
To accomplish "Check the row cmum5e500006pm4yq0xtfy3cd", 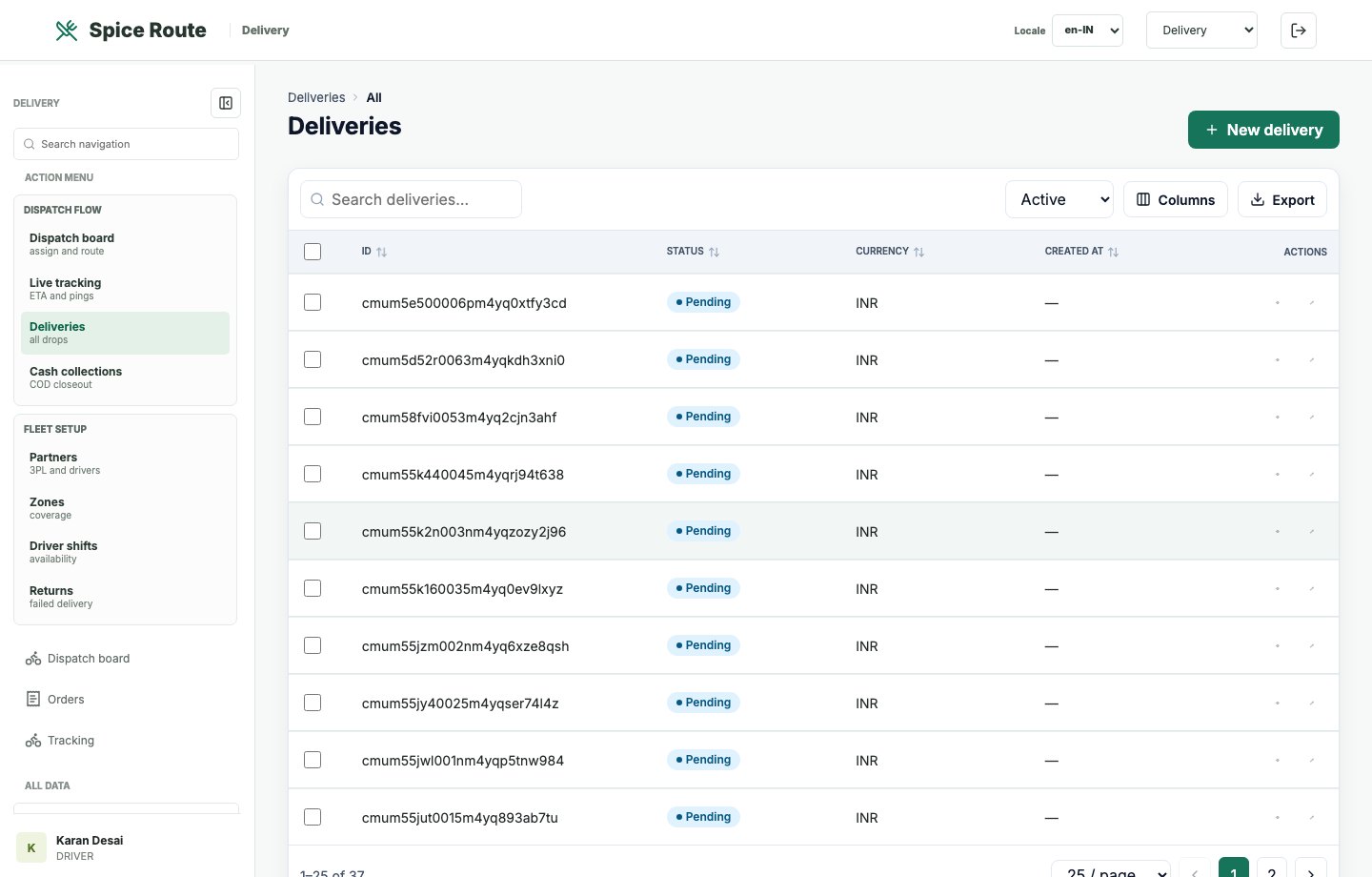I will pyautogui.click(x=313, y=302).
